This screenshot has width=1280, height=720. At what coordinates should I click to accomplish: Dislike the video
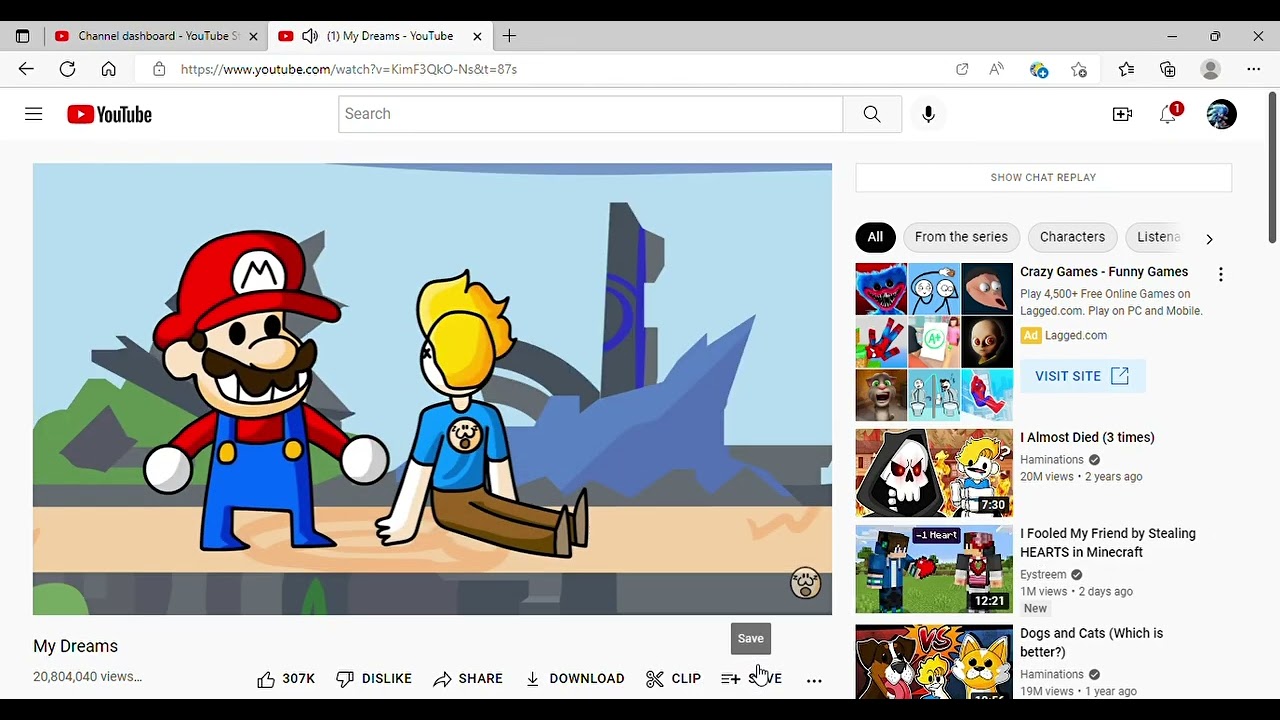[374, 679]
